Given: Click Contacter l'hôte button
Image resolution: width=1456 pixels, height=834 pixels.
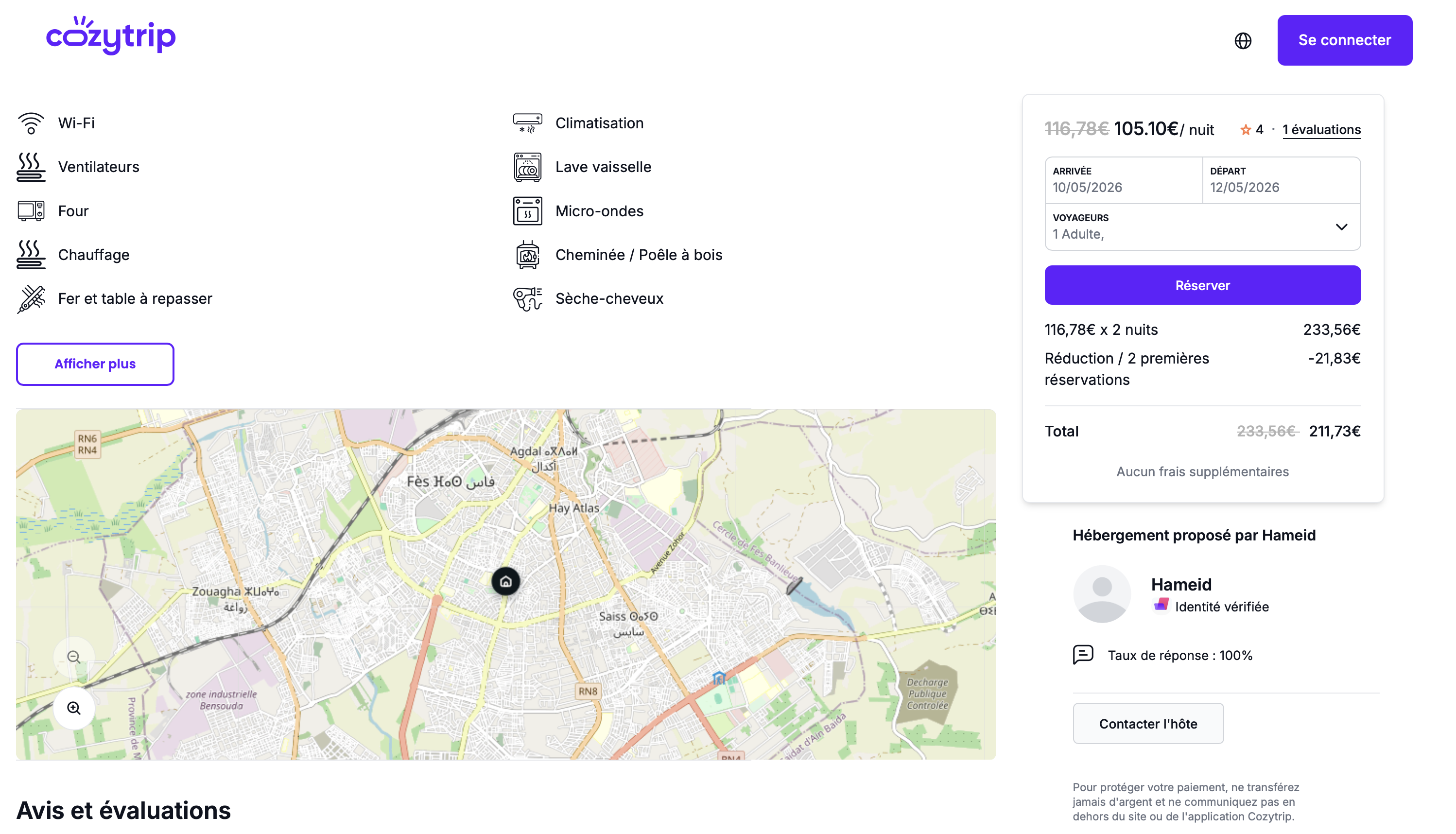Looking at the screenshot, I should [1148, 724].
